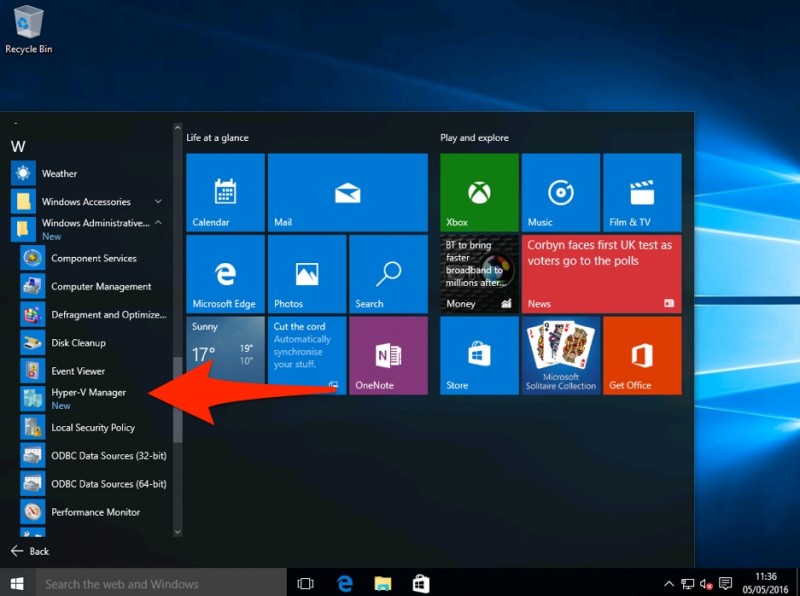This screenshot has width=800, height=596.
Task: Click the Hyper-V Manager text label
Action: click(x=89, y=392)
